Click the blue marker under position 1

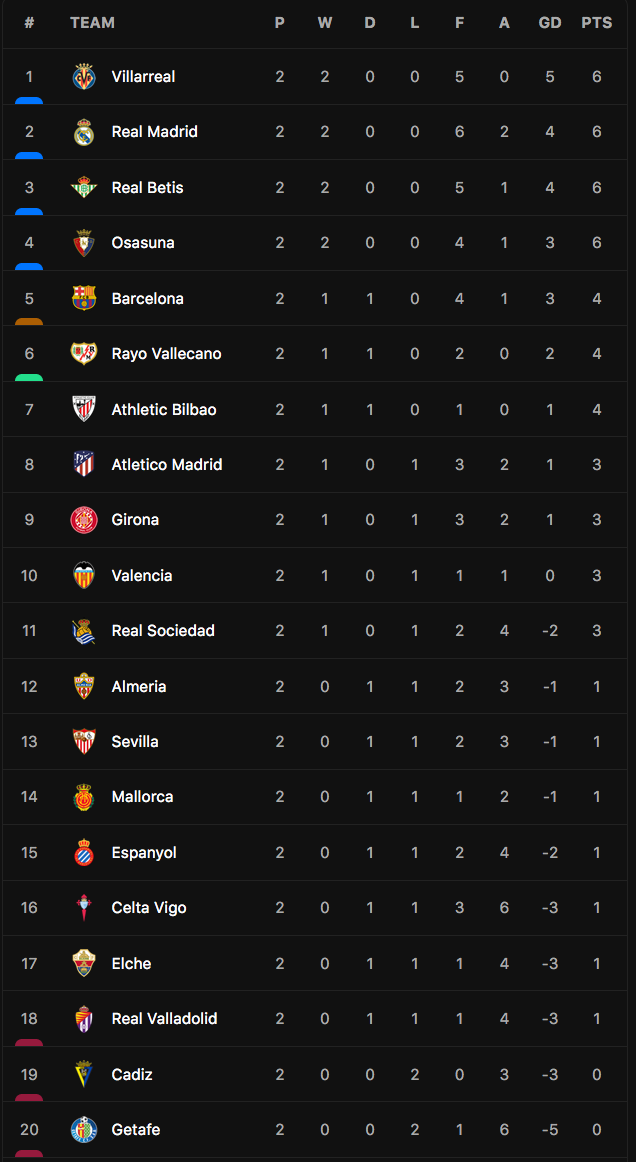[29, 100]
